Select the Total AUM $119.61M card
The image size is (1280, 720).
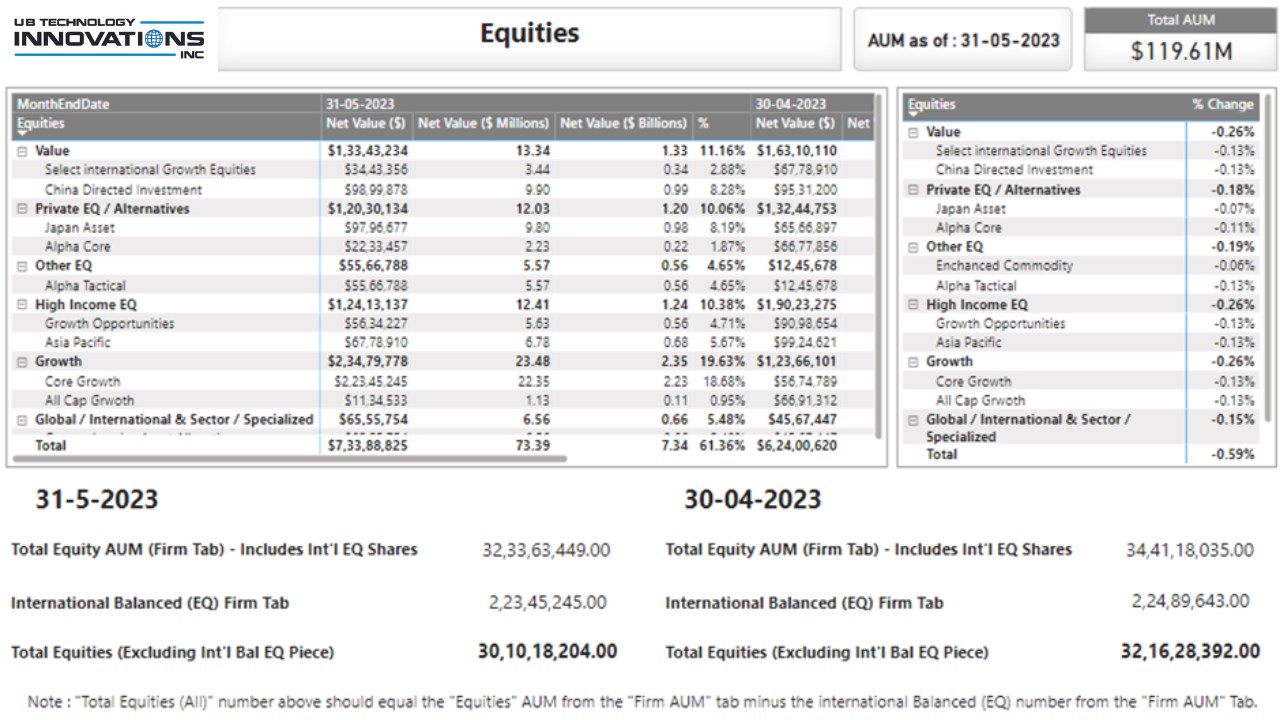pyautogui.click(x=1180, y=40)
